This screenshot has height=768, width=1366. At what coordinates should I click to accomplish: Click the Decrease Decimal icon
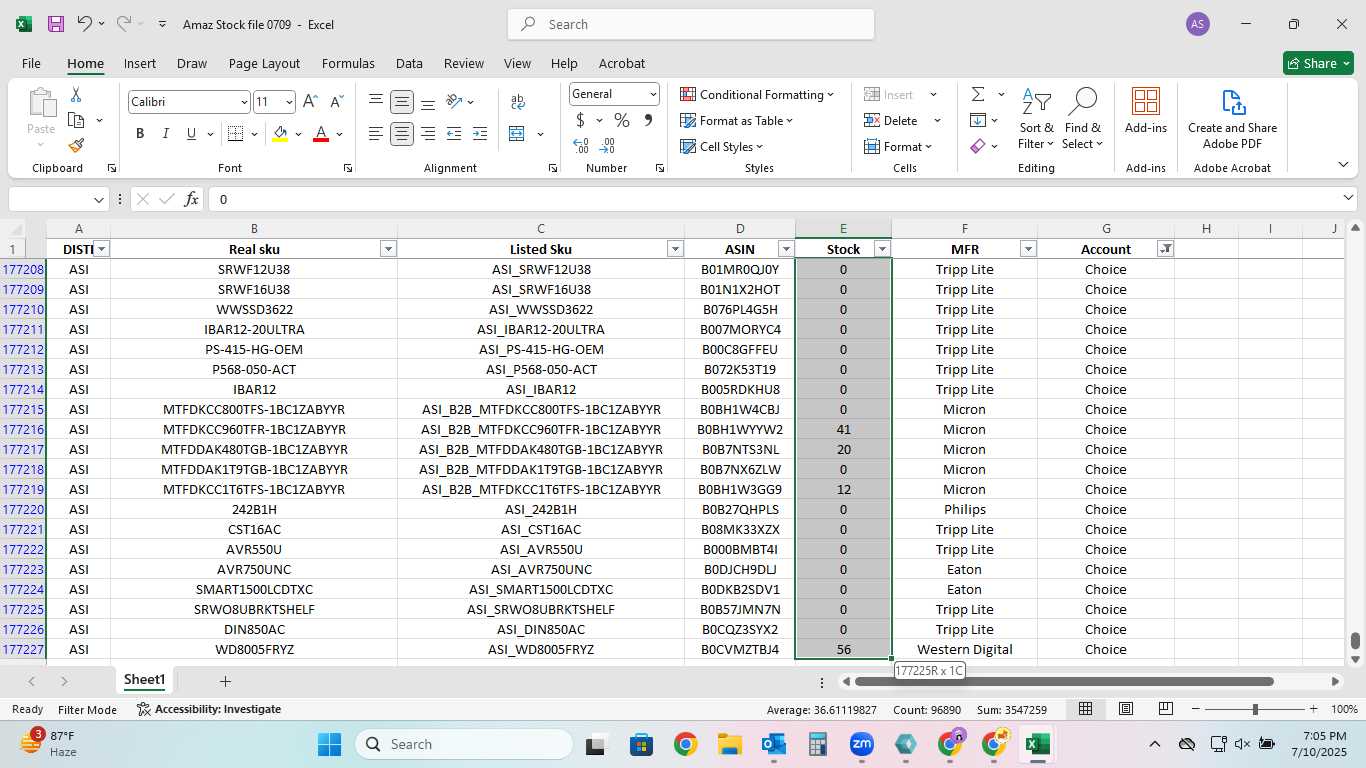point(608,146)
